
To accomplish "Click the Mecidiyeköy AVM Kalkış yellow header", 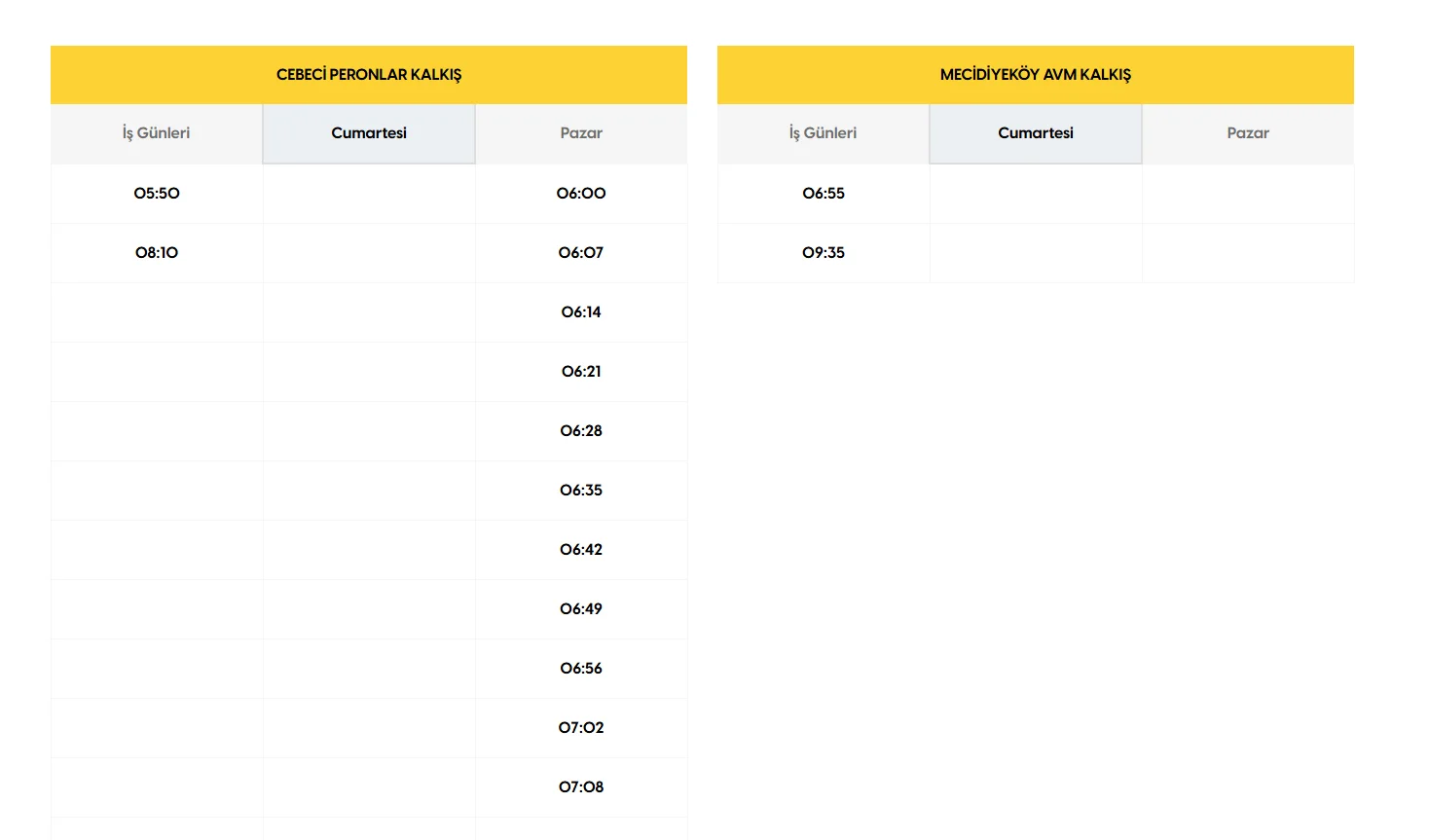I will coord(1036,75).
